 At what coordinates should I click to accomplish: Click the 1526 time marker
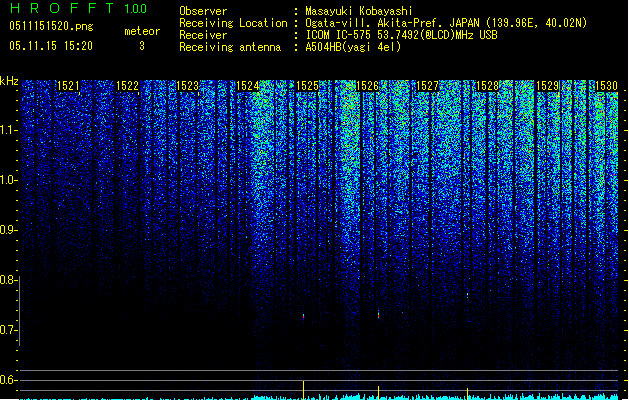click(368, 86)
